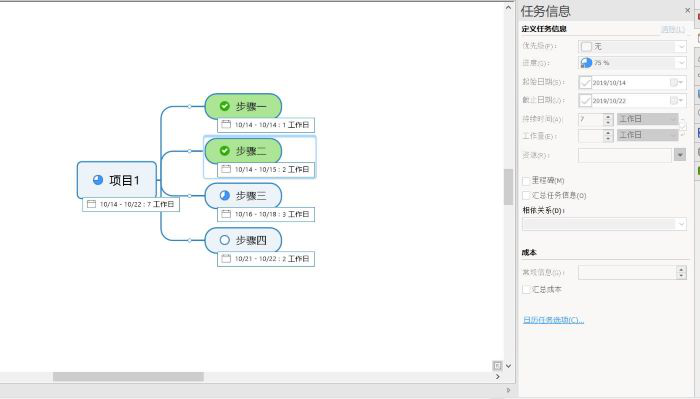Click green checkmark icon on 步骤二
Viewport: 700px width, 399px height.
click(x=225, y=151)
